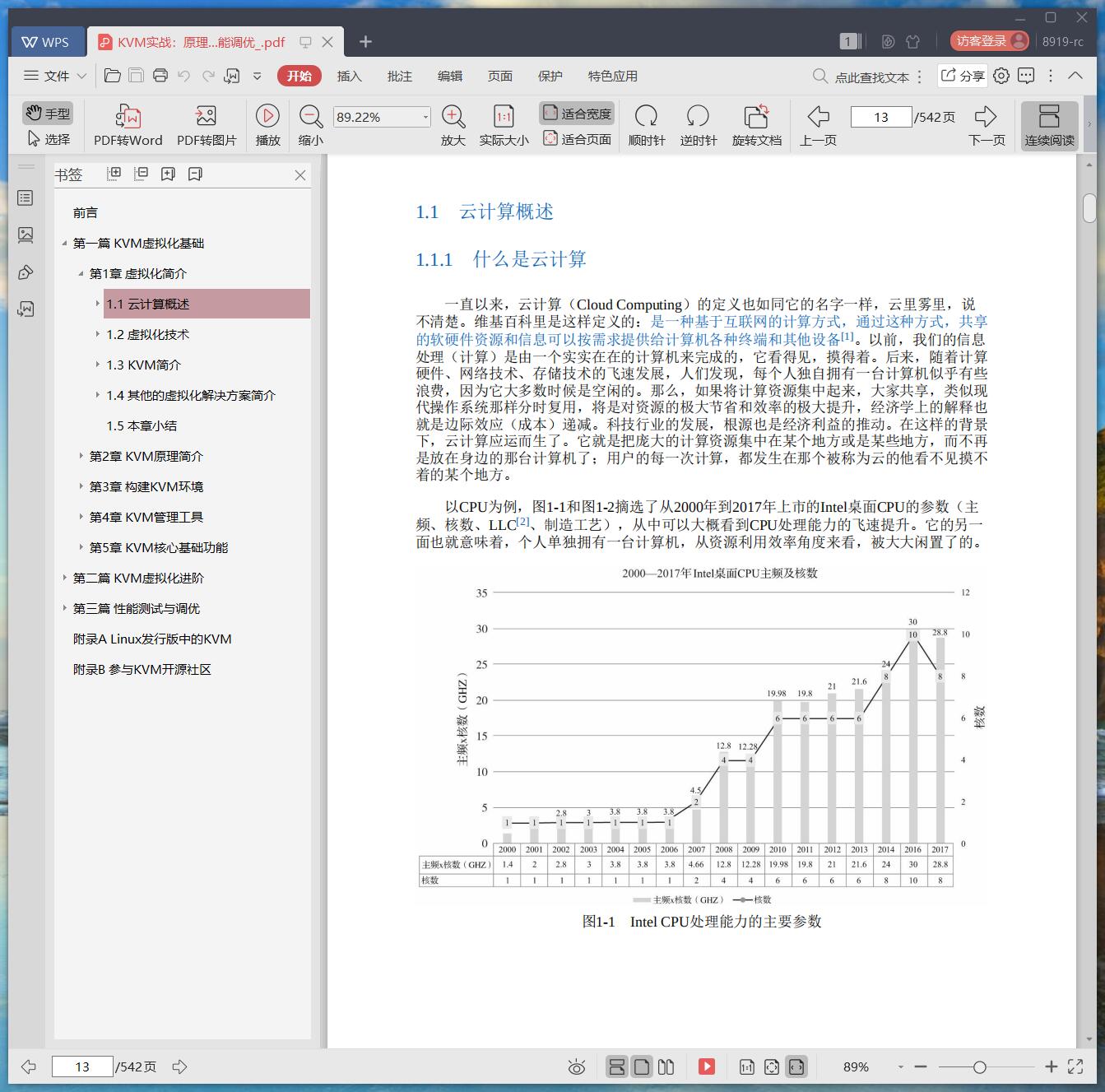The width and height of the screenshot is (1105, 1092).
Task: Click the save icon in quick toolbar
Action: click(137, 76)
